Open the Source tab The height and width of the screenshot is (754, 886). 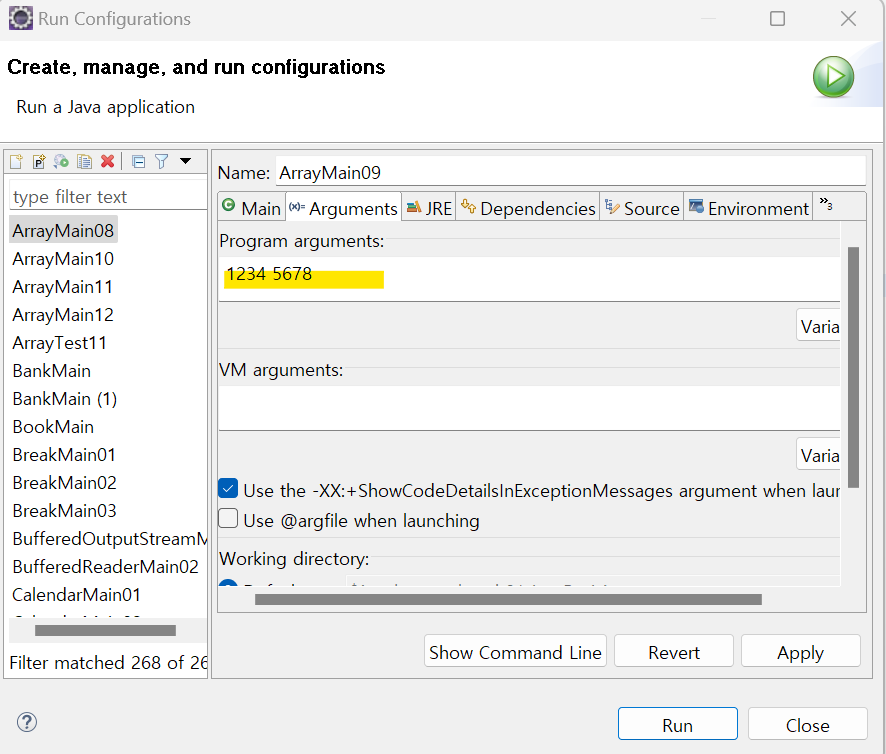point(642,208)
